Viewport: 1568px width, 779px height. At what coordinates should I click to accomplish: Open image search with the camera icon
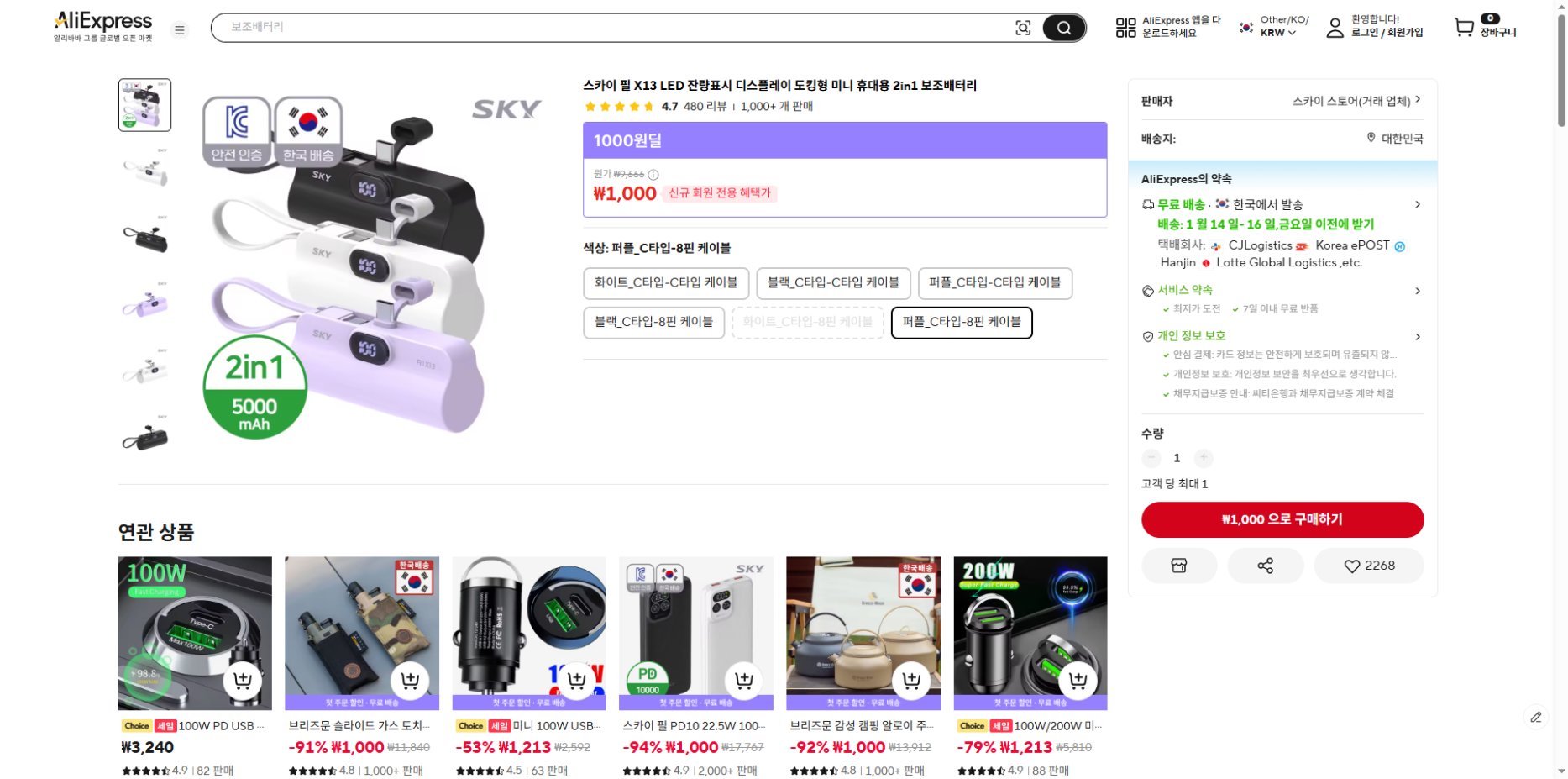[1023, 28]
